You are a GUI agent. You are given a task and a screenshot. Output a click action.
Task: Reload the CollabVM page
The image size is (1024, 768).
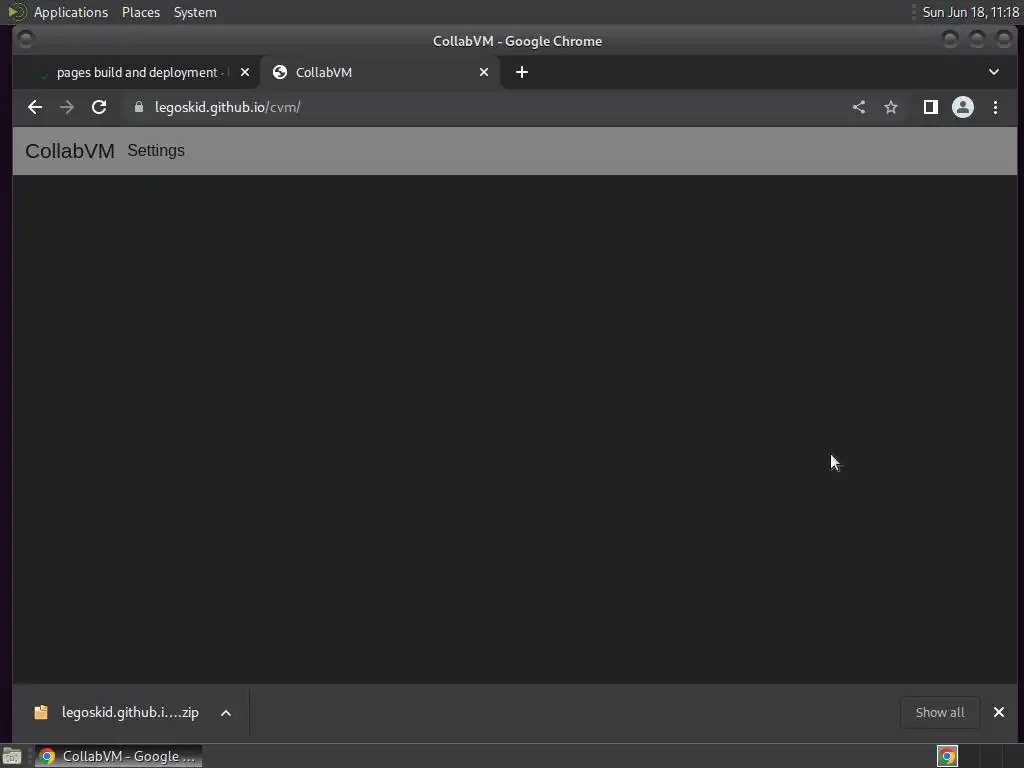(x=99, y=107)
